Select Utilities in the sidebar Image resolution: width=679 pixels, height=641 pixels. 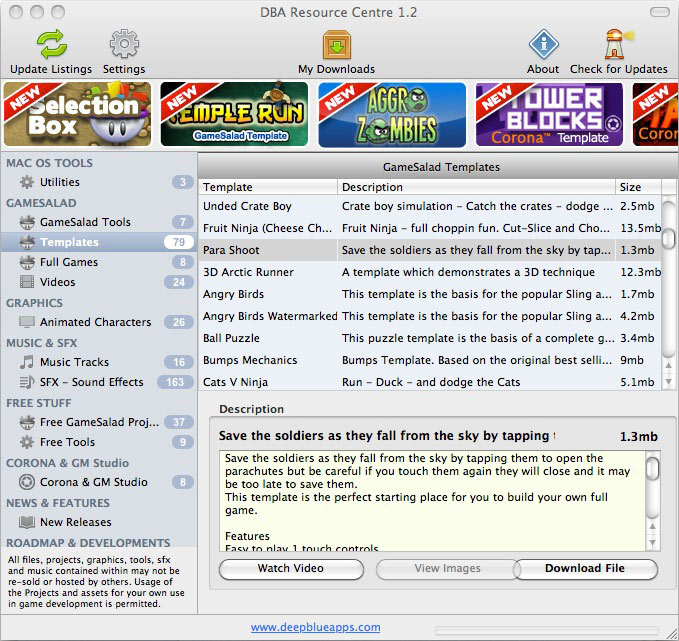pyautogui.click(x=98, y=182)
